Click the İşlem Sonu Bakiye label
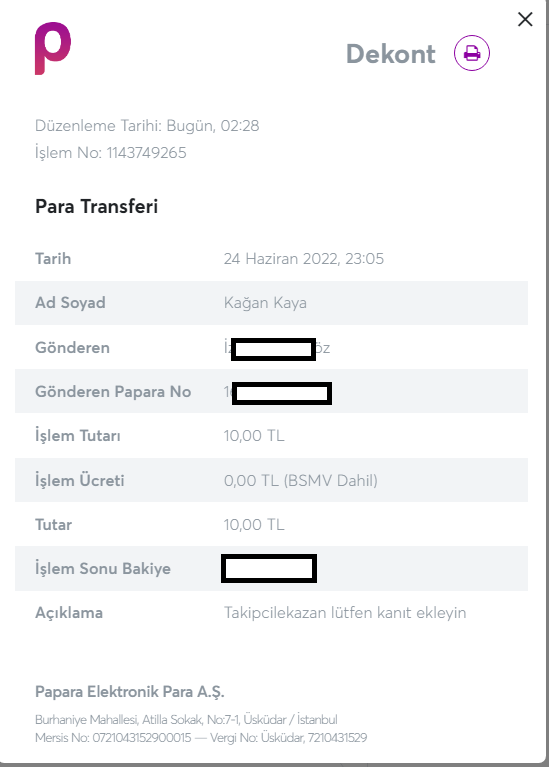The image size is (549, 767). pos(103,568)
